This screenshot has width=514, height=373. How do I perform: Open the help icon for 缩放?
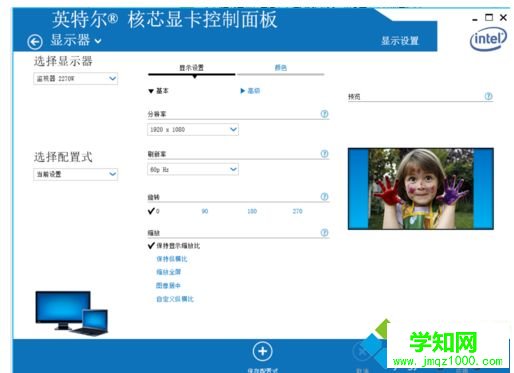pos(324,232)
